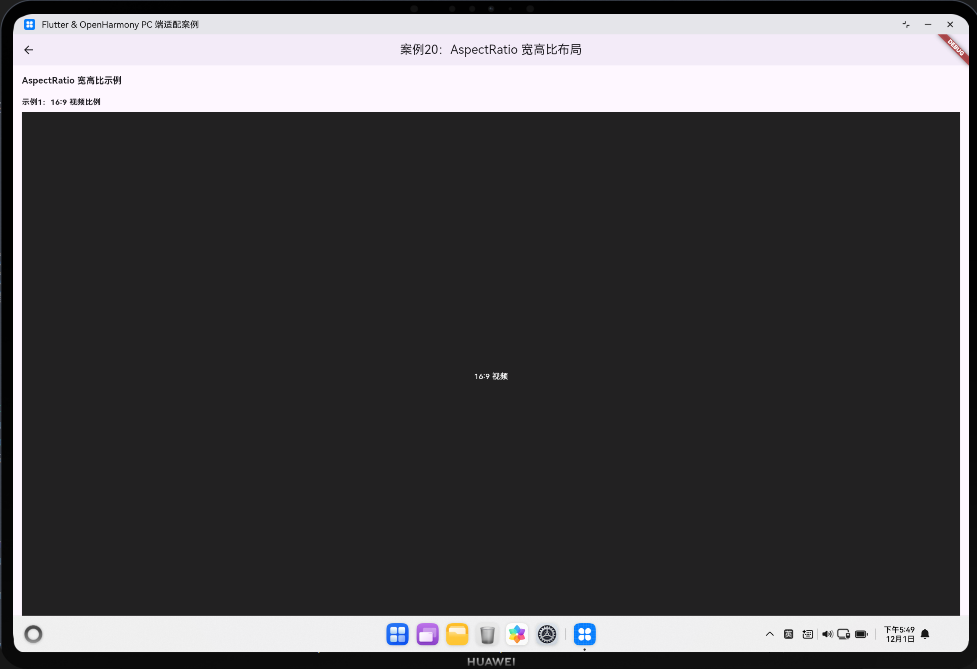Tap the 16:9 视频 placeholder area
Viewport: 977px width, 669px height.
tap(491, 376)
